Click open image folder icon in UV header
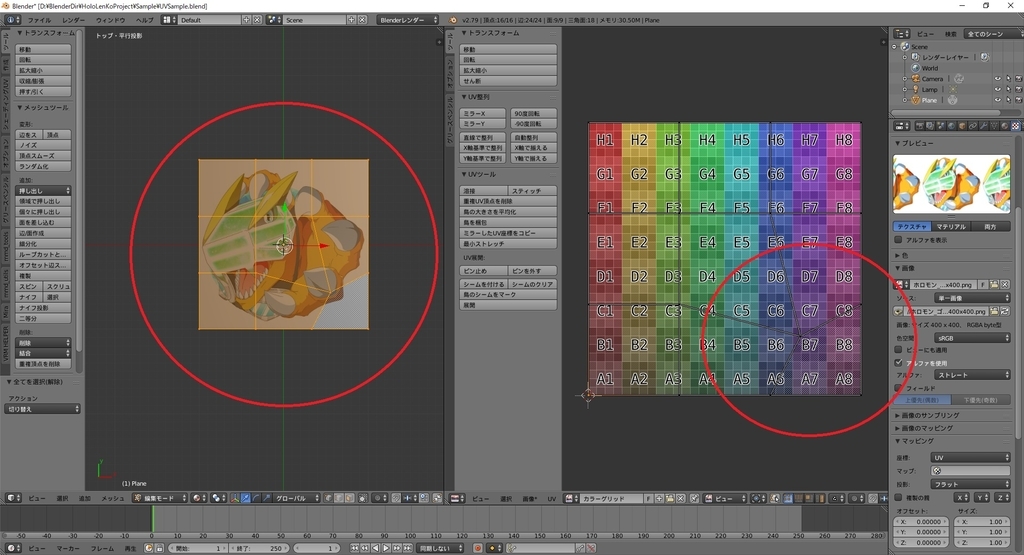 point(669,498)
